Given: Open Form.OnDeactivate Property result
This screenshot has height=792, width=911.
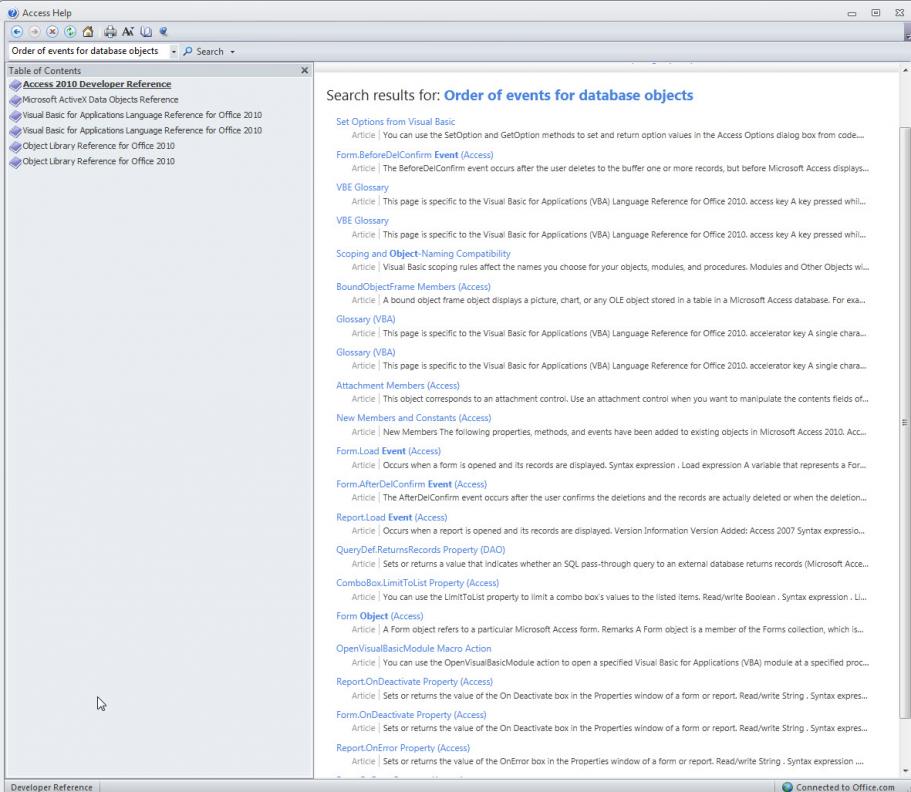Looking at the screenshot, I should (x=411, y=715).
